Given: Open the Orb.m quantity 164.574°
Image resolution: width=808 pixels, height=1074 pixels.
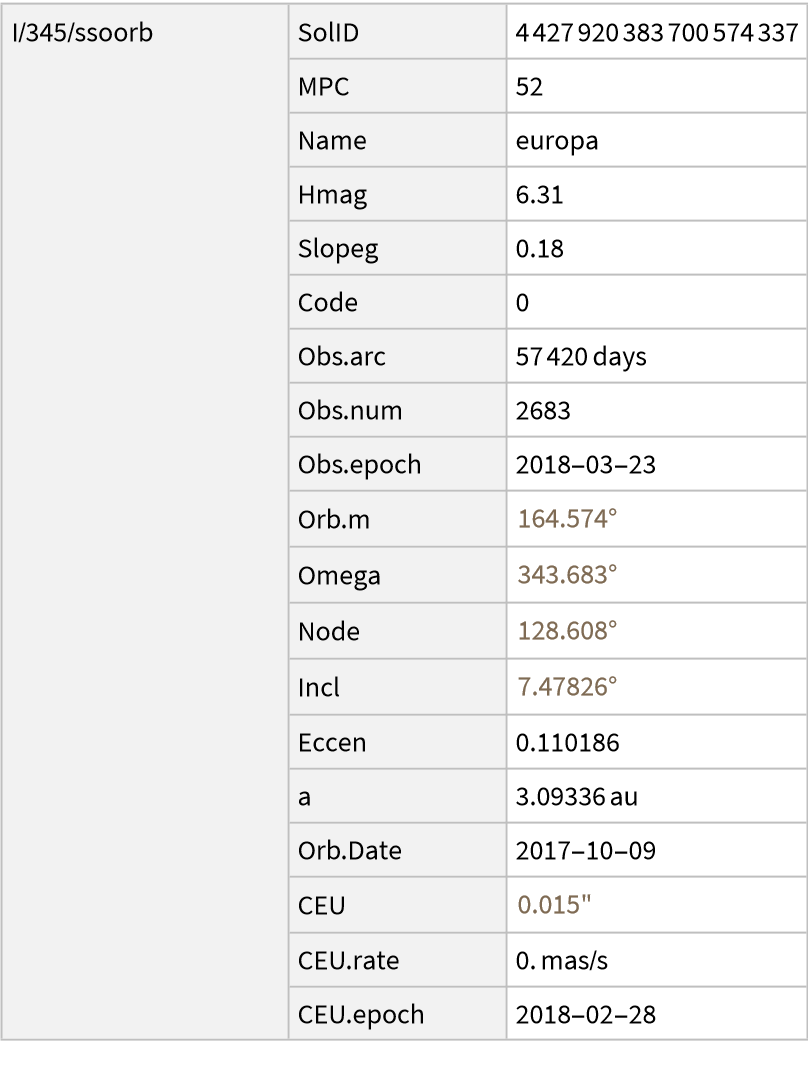Looking at the screenshot, I should tap(566, 519).
